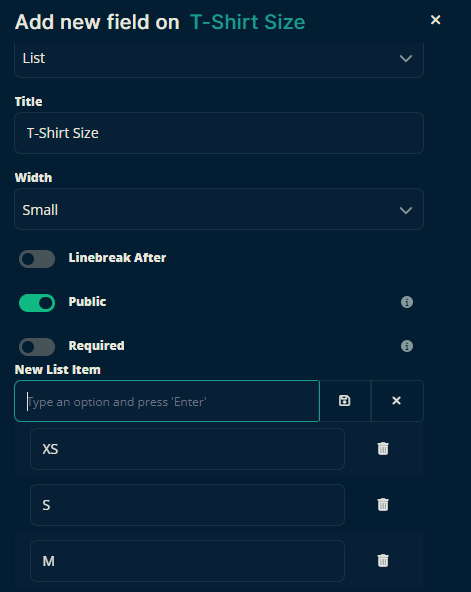Focus the new list item option input
The height and width of the screenshot is (592, 471).
(x=167, y=401)
